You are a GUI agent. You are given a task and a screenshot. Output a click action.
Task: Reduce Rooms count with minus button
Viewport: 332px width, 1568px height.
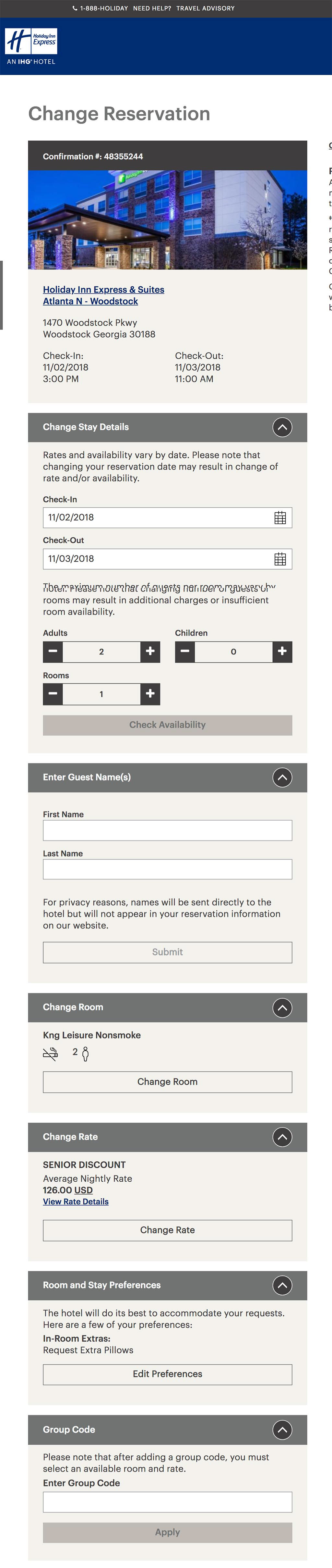[53, 694]
